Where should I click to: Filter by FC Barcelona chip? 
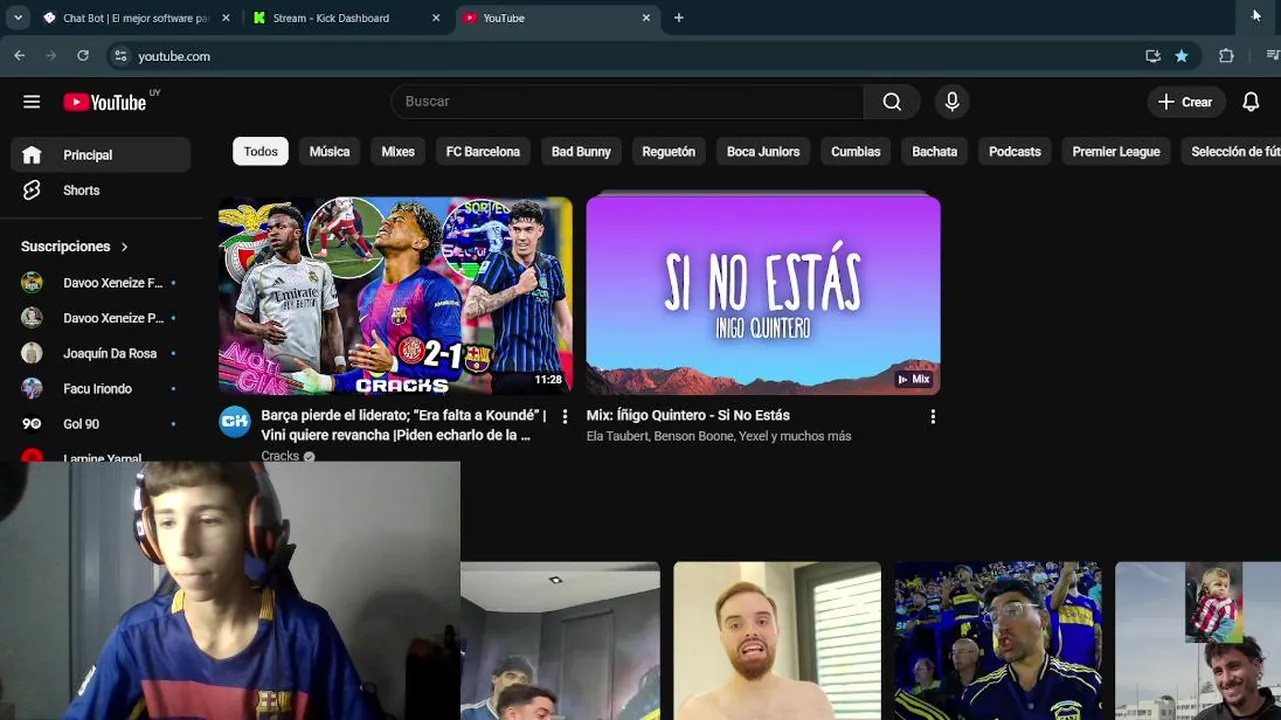point(483,152)
